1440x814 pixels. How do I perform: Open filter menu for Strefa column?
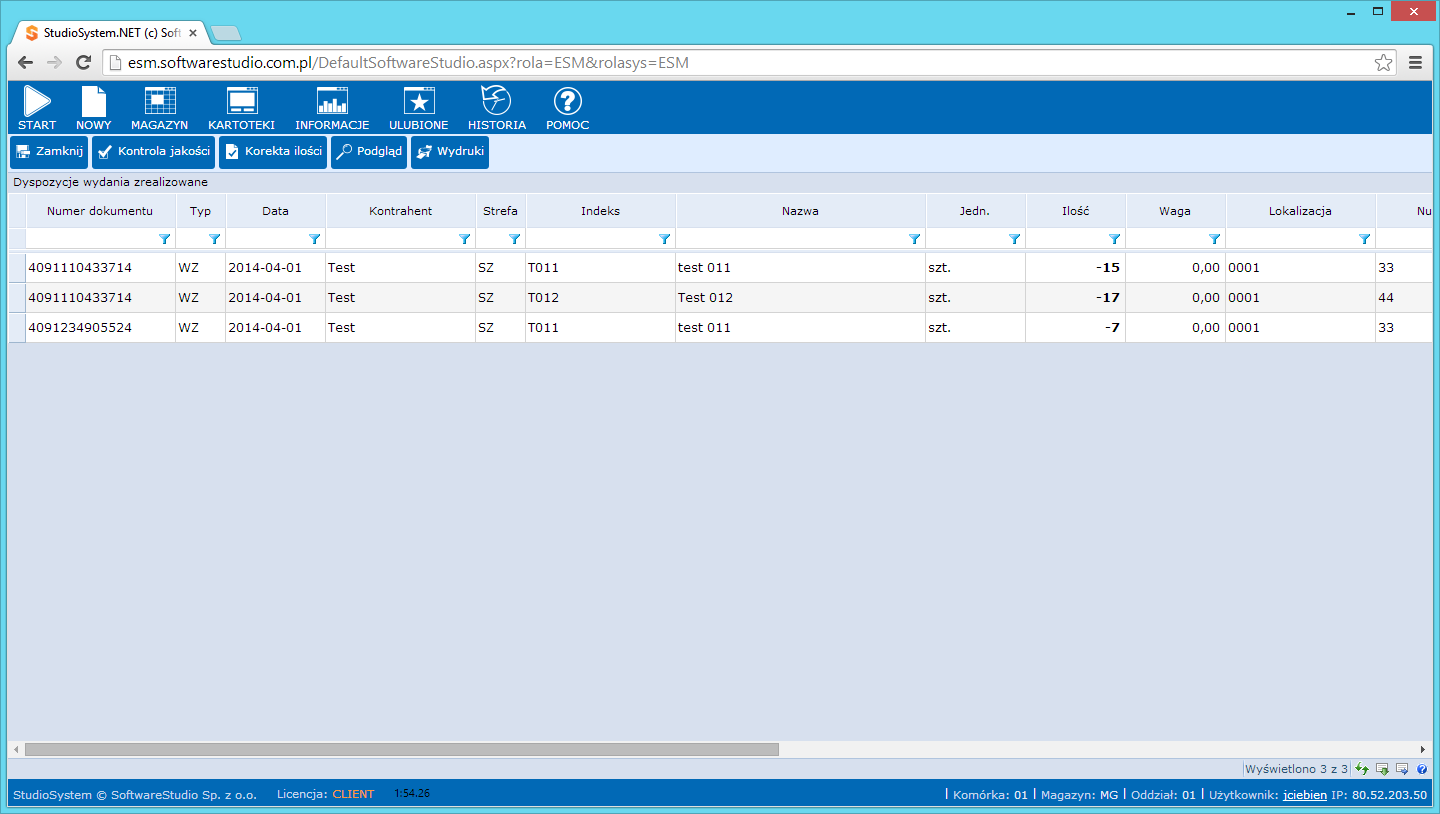(x=515, y=239)
